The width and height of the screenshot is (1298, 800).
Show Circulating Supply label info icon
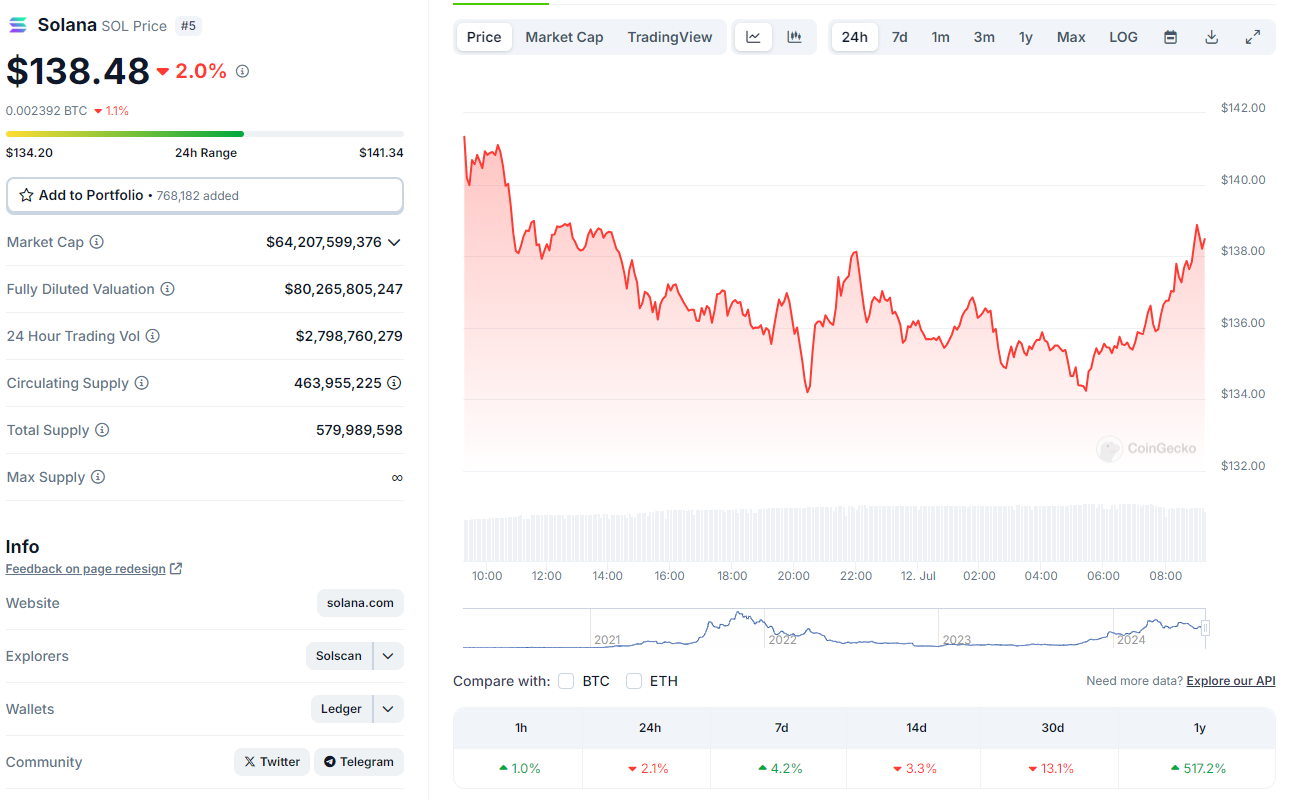(142, 383)
